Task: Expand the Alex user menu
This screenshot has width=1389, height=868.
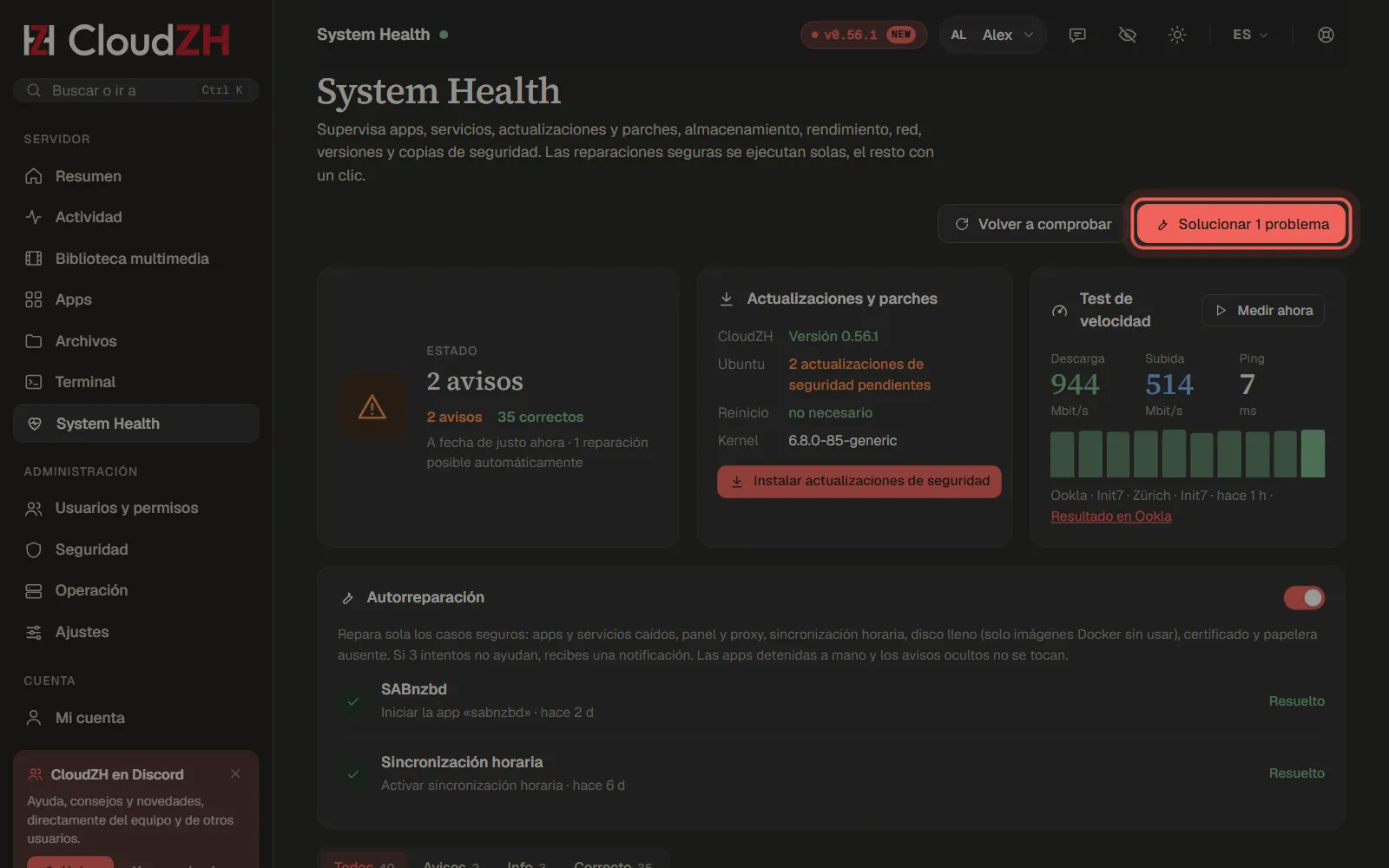Action: coord(992,35)
